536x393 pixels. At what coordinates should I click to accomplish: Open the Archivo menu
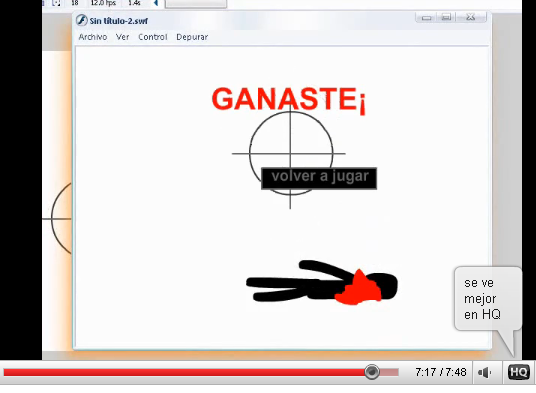pyautogui.click(x=93, y=37)
